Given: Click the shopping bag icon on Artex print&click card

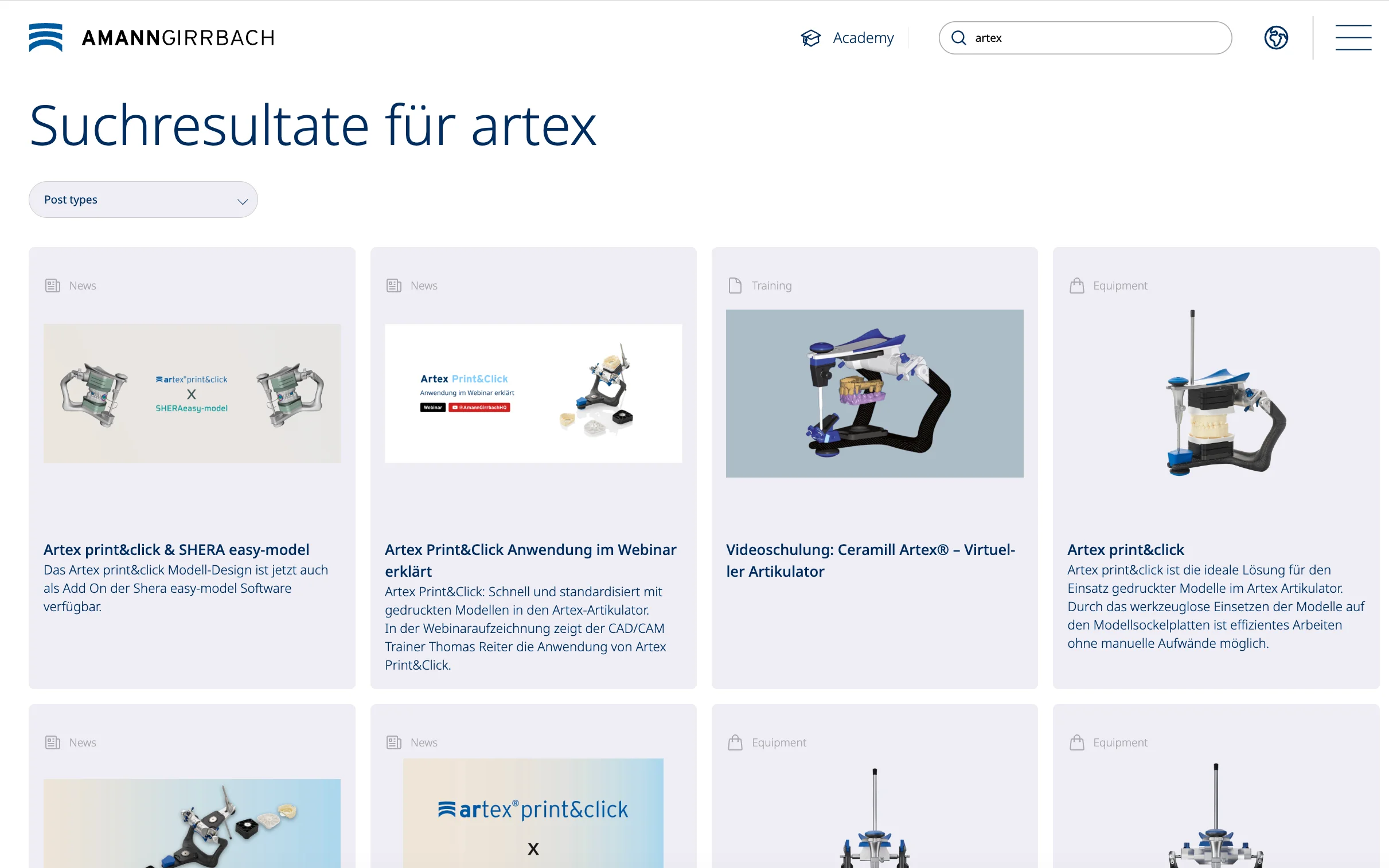Looking at the screenshot, I should coord(1076,286).
